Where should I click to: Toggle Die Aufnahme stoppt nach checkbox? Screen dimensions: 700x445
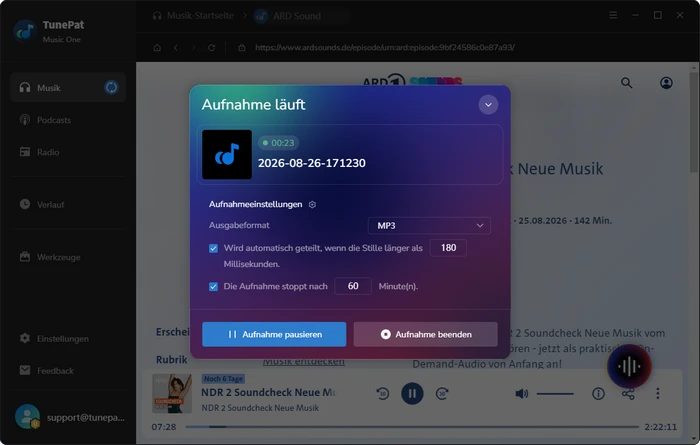pos(213,287)
